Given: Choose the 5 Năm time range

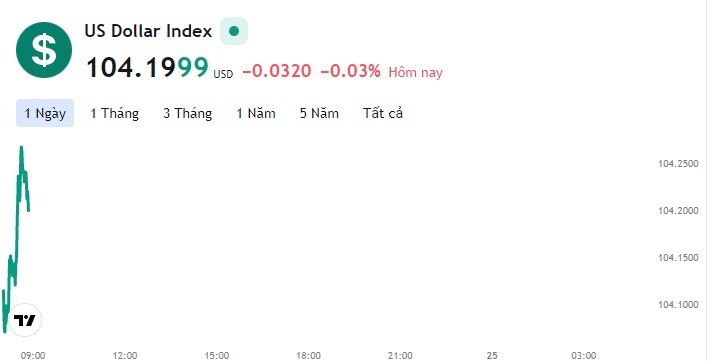Looking at the screenshot, I should 319,113.
